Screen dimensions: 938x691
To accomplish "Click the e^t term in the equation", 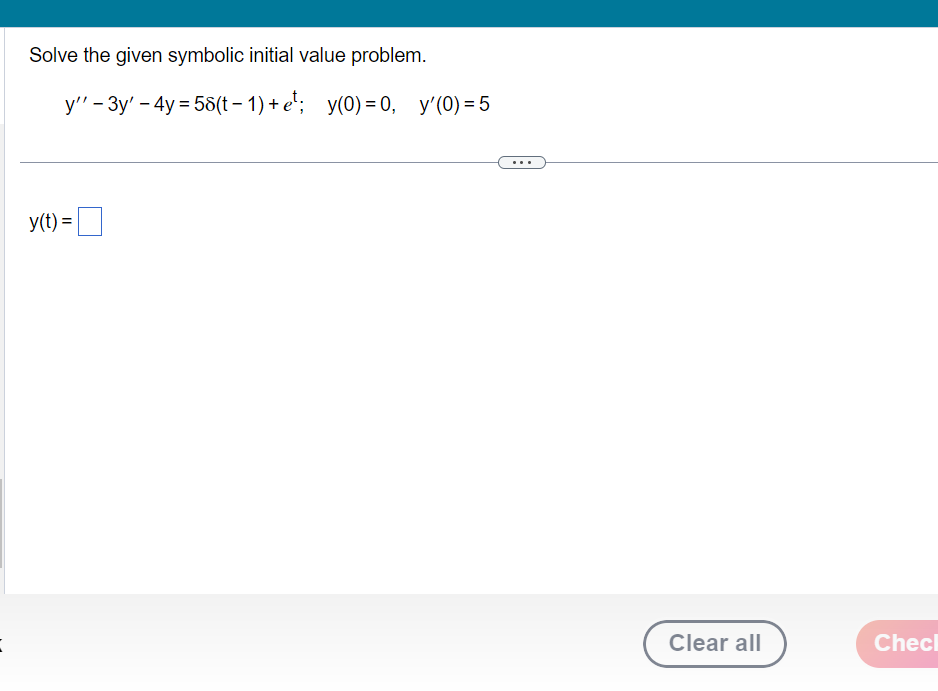I will click(289, 100).
